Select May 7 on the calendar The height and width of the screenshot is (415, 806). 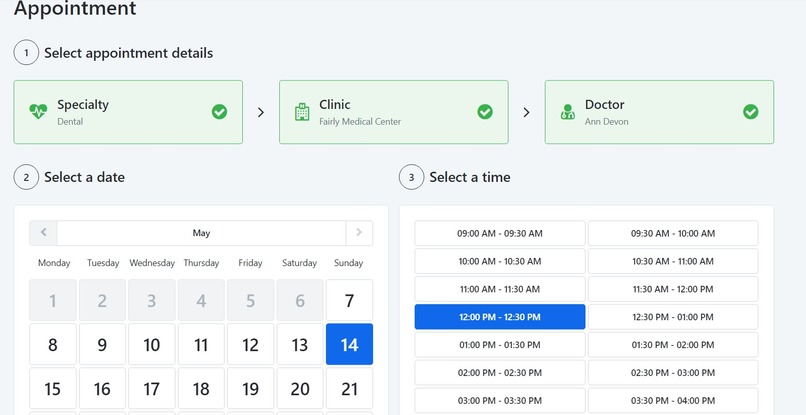coord(350,300)
